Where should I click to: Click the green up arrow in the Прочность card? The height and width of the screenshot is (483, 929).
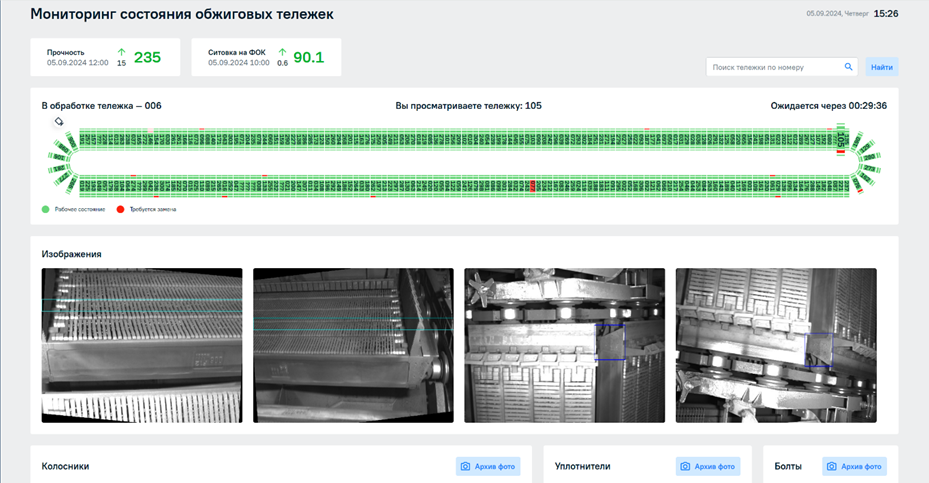[121, 51]
